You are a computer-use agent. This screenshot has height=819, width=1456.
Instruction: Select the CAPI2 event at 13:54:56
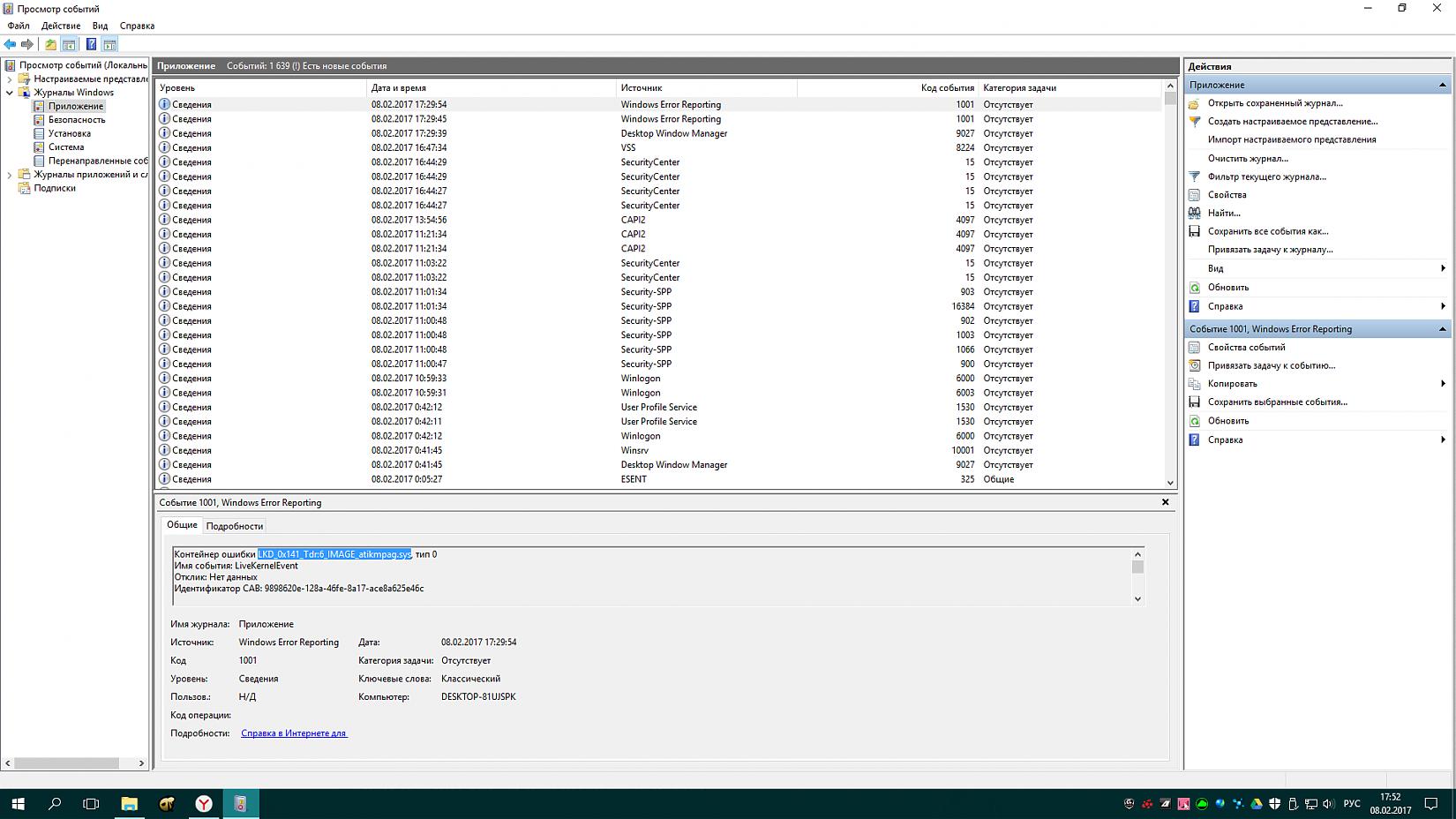click(x=659, y=220)
